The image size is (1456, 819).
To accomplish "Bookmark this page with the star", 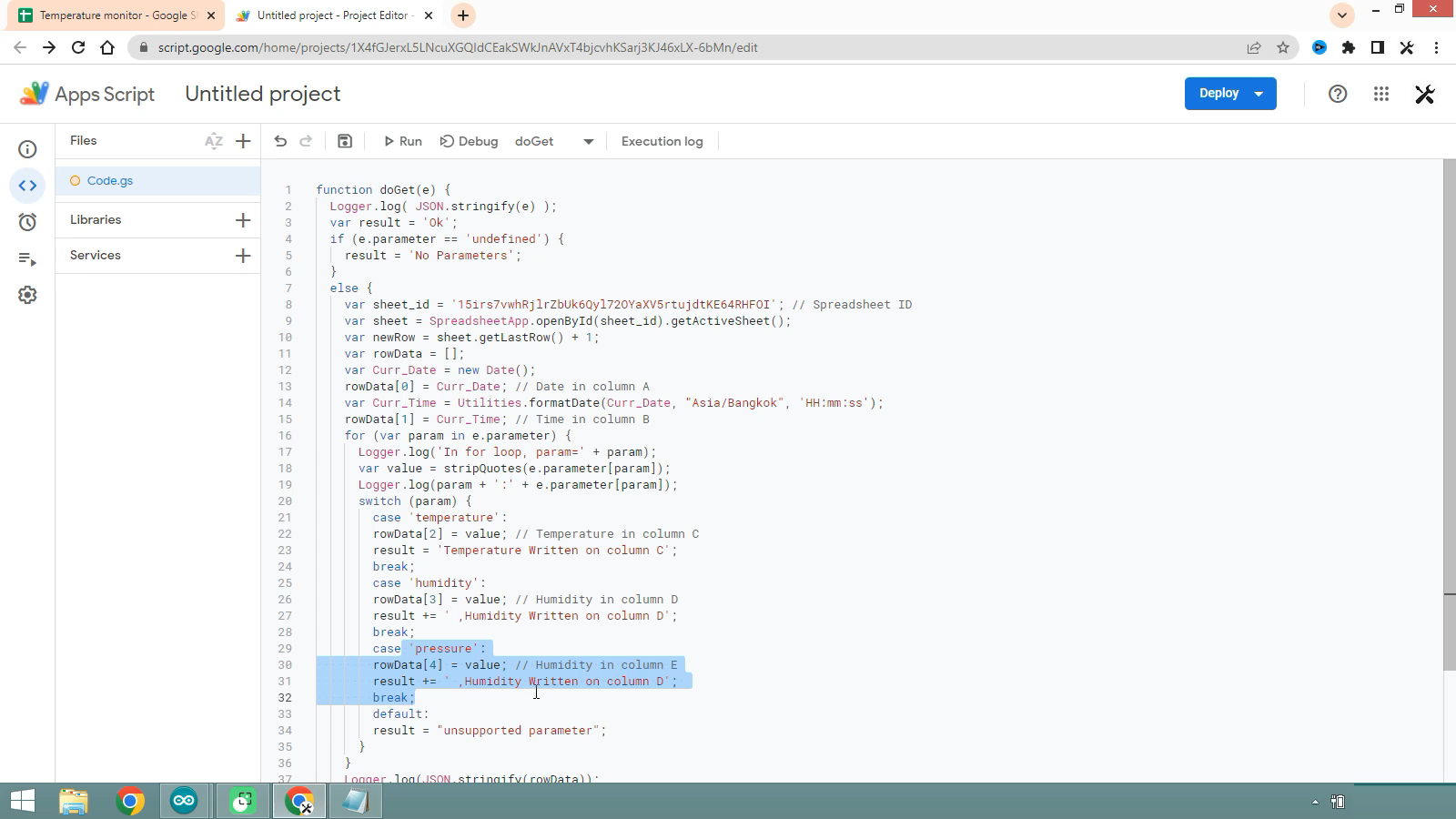I will (x=1283, y=47).
